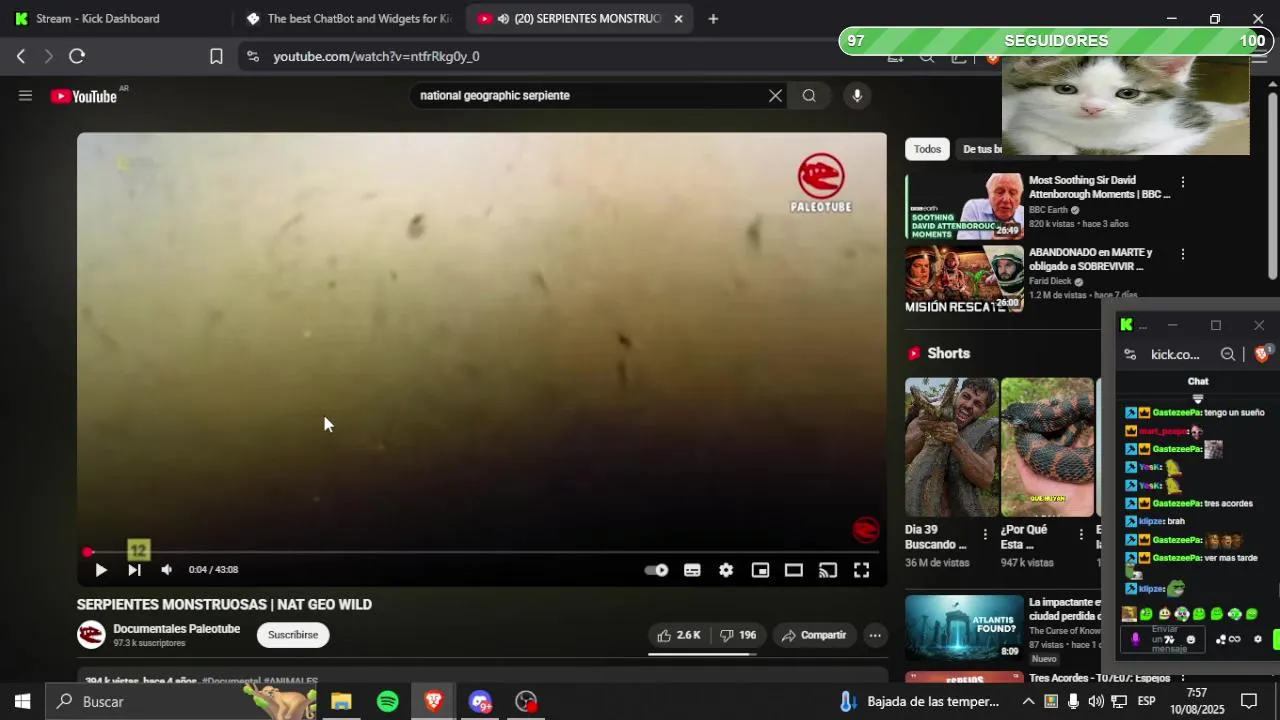Screen dimensions: 1280x720
Task: Click the Compartir share button
Action: [x=814, y=635]
